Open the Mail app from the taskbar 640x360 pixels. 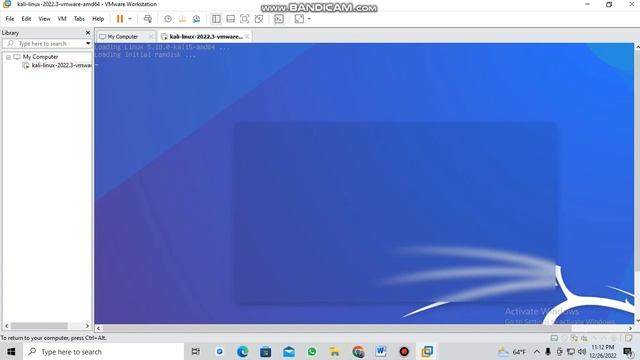(289, 351)
